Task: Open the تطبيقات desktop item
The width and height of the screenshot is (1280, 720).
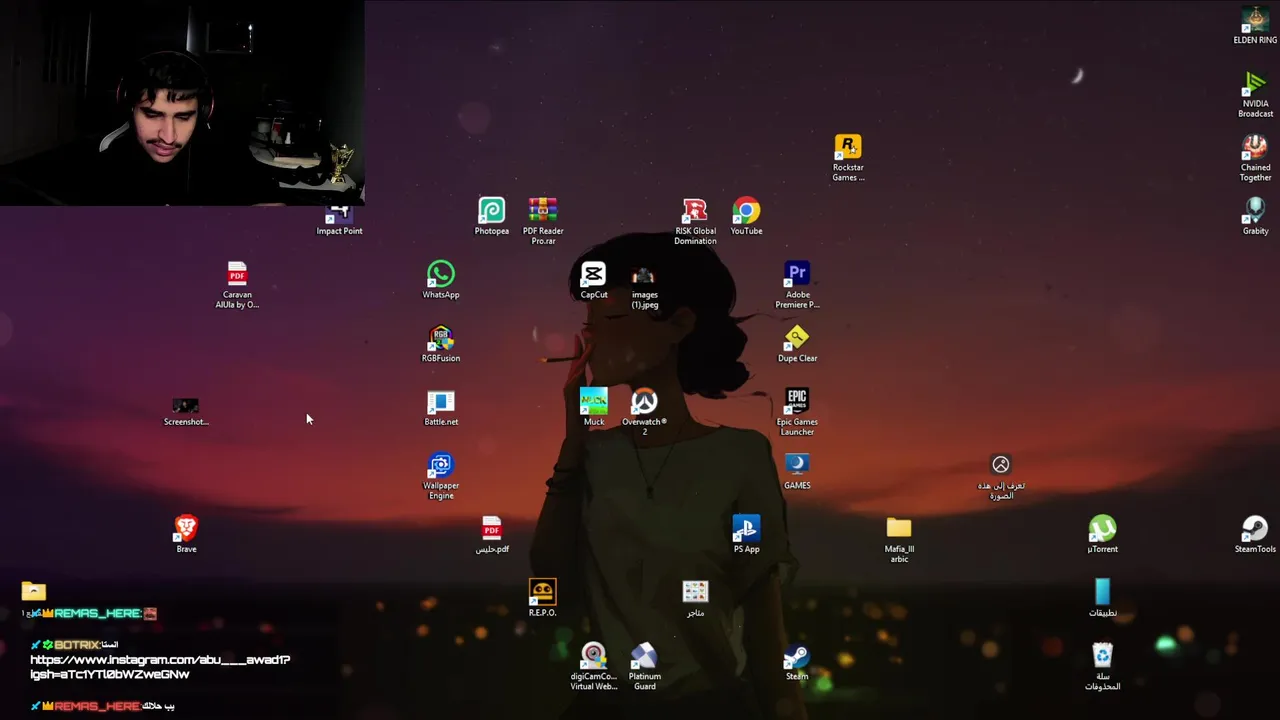Action: pyautogui.click(x=1102, y=598)
